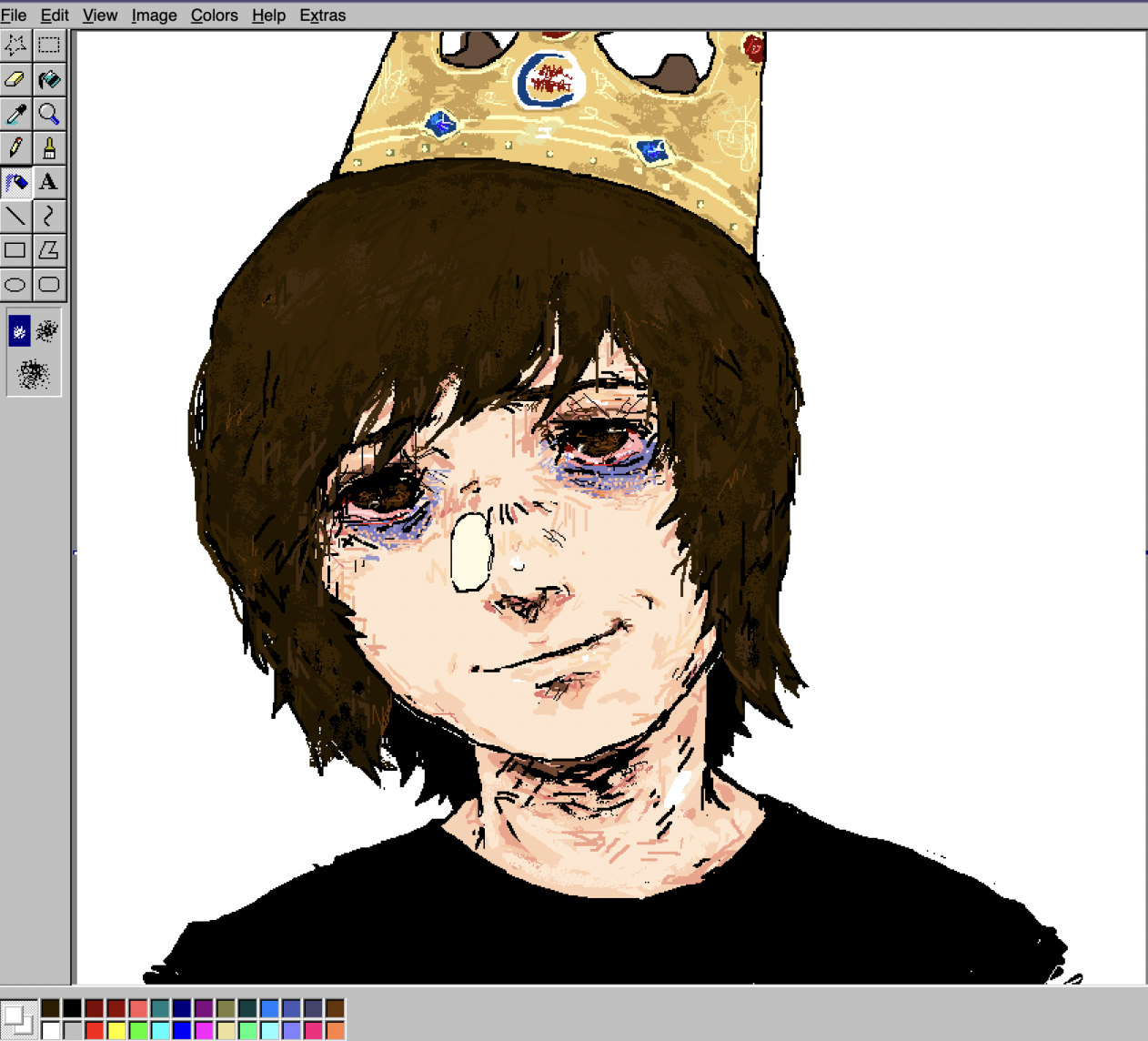The image size is (1148, 1041).
Task: Choose the Eraser tool
Action: (15, 79)
